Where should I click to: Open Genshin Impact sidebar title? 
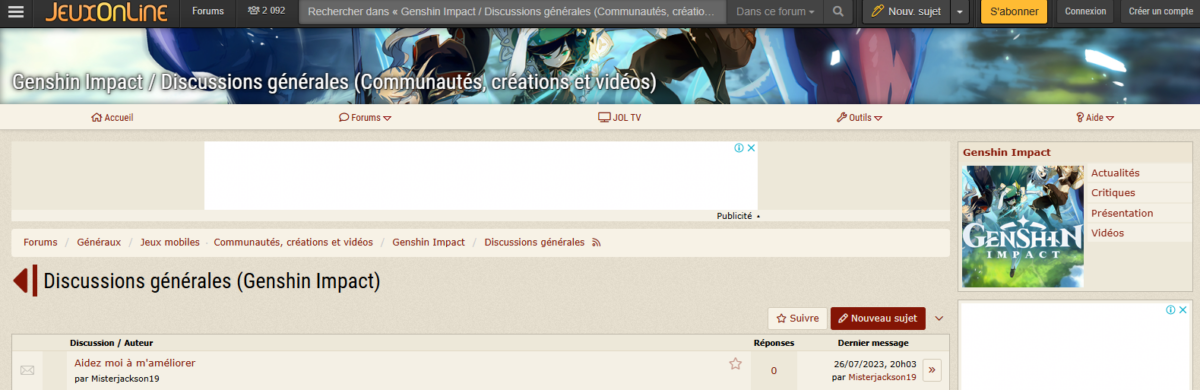click(x=1007, y=152)
